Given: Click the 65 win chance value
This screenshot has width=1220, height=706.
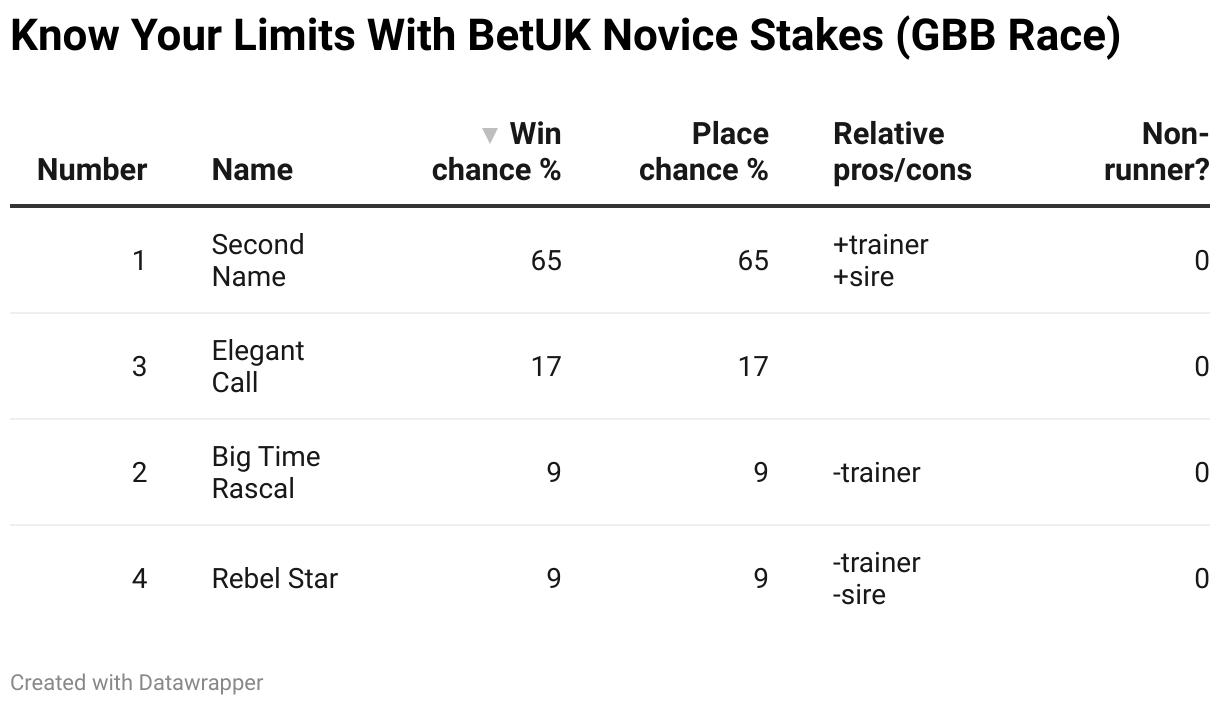Looking at the screenshot, I should pos(546,261).
